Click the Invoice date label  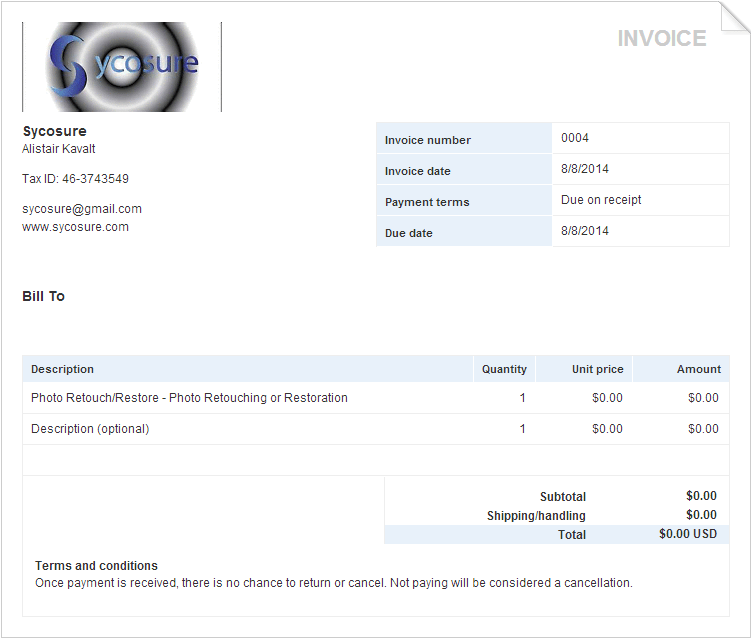pyautogui.click(x=417, y=171)
